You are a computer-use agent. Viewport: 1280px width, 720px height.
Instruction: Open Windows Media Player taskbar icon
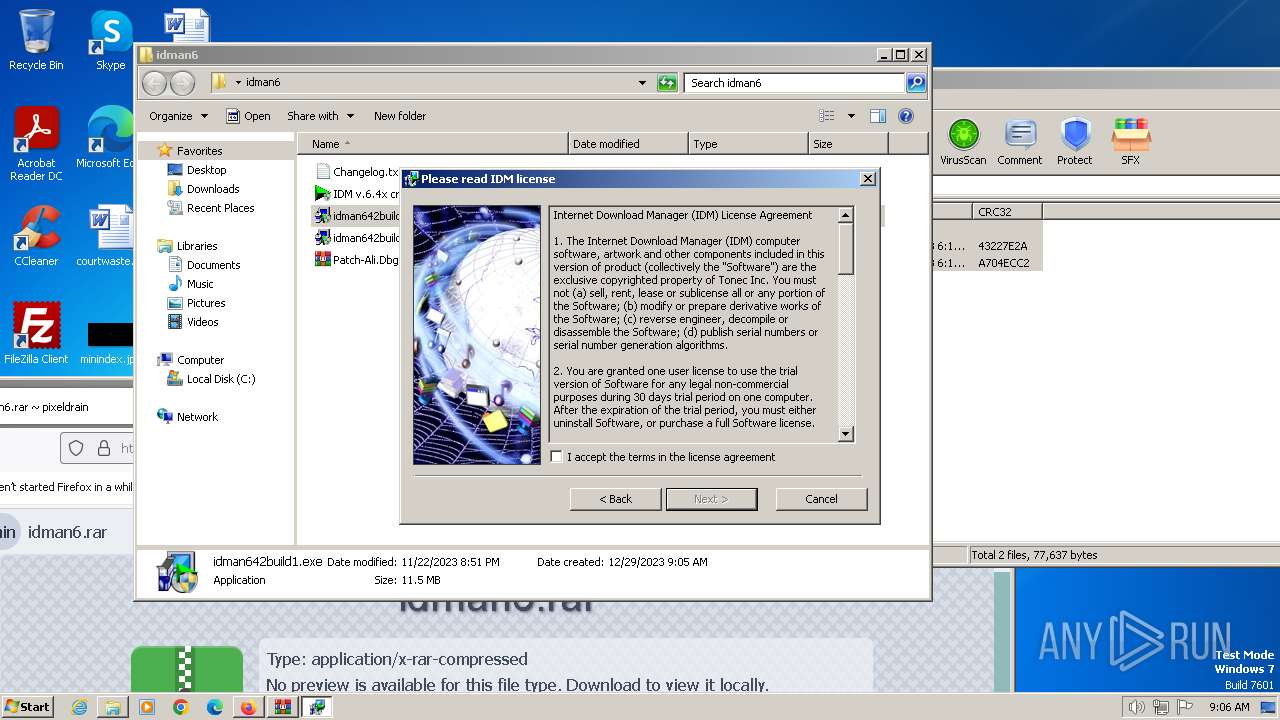click(147, 707)
